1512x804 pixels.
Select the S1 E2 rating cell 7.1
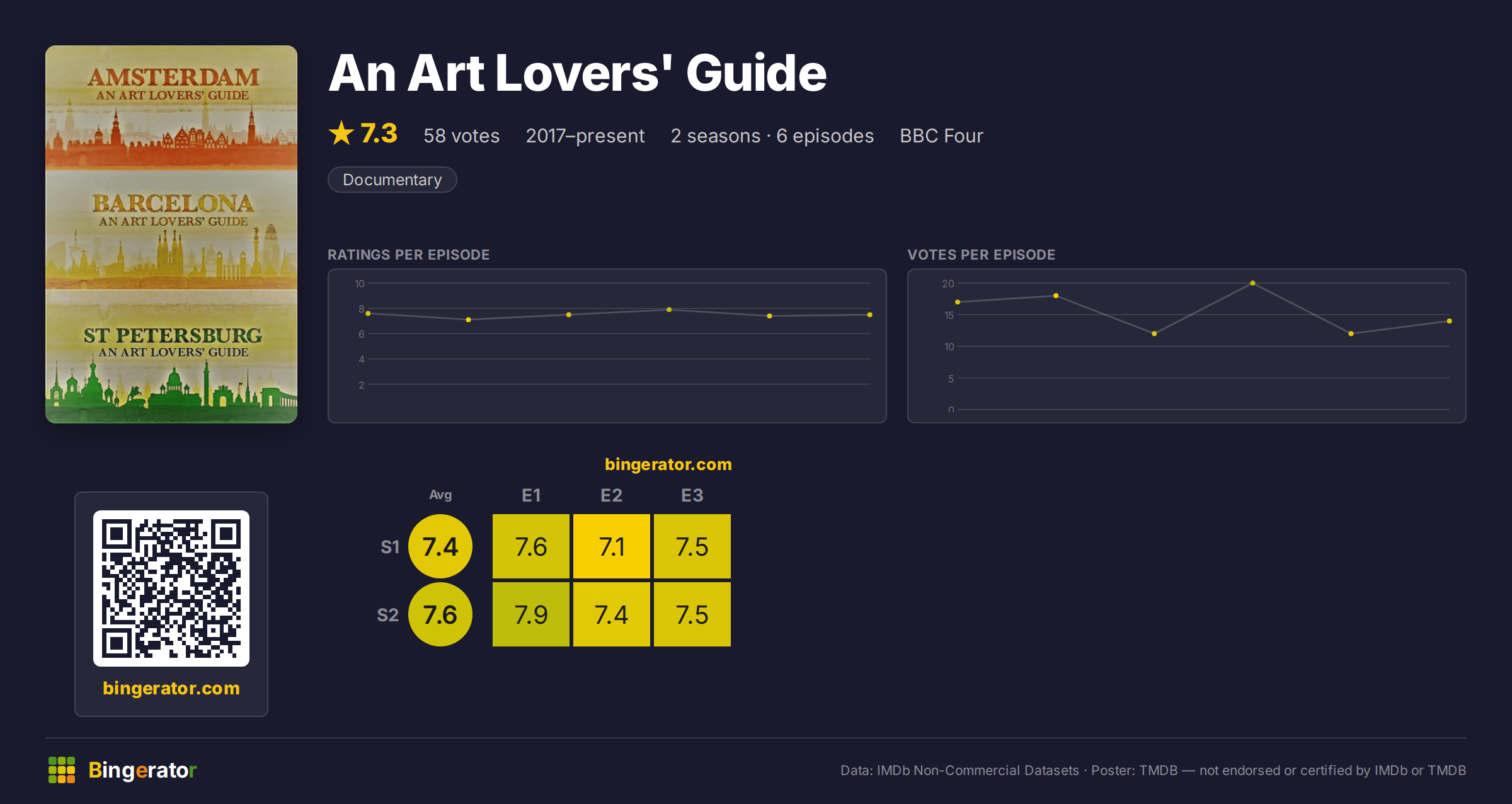tap(612, 546)
